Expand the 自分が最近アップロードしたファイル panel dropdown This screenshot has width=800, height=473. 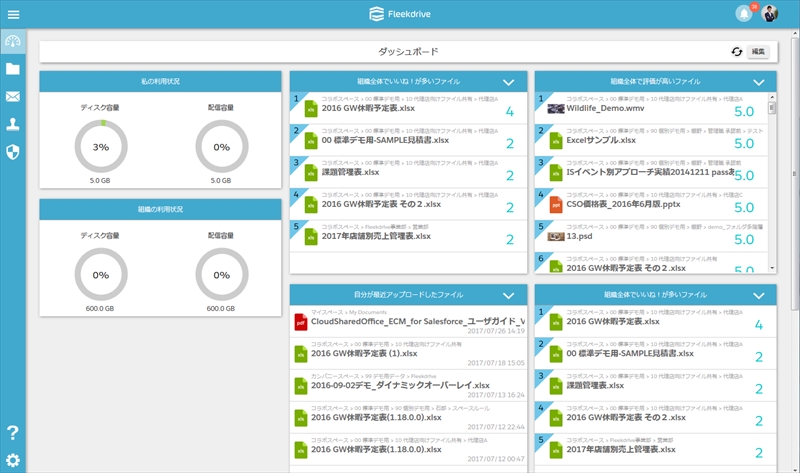coord(508,295)
